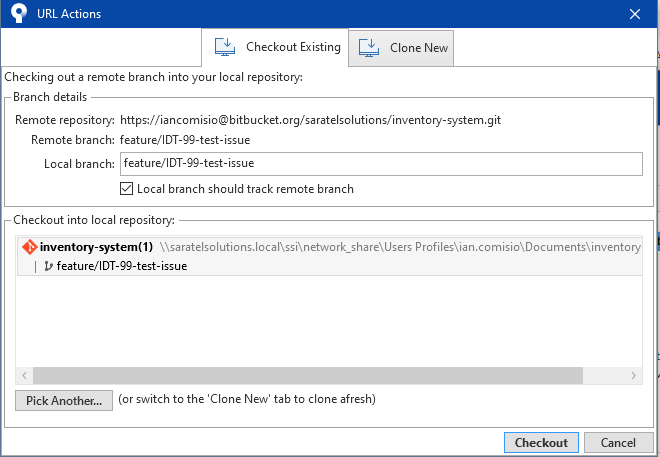Click the remote repository URL text

[x=310, y=120]
